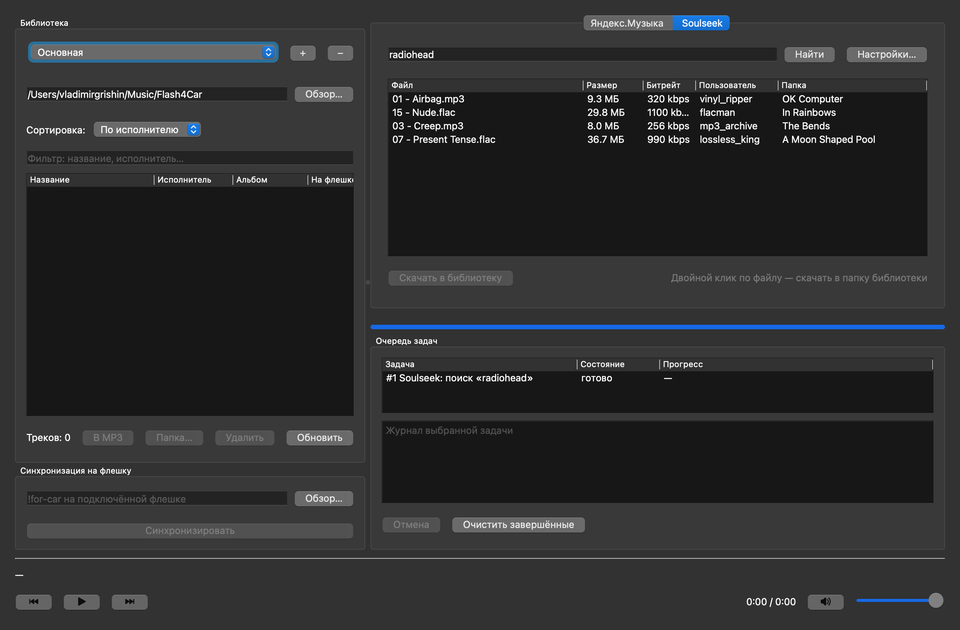Sort results by the Файл column
This screenshot has width=960, height=630.
(x=485, y=85)
